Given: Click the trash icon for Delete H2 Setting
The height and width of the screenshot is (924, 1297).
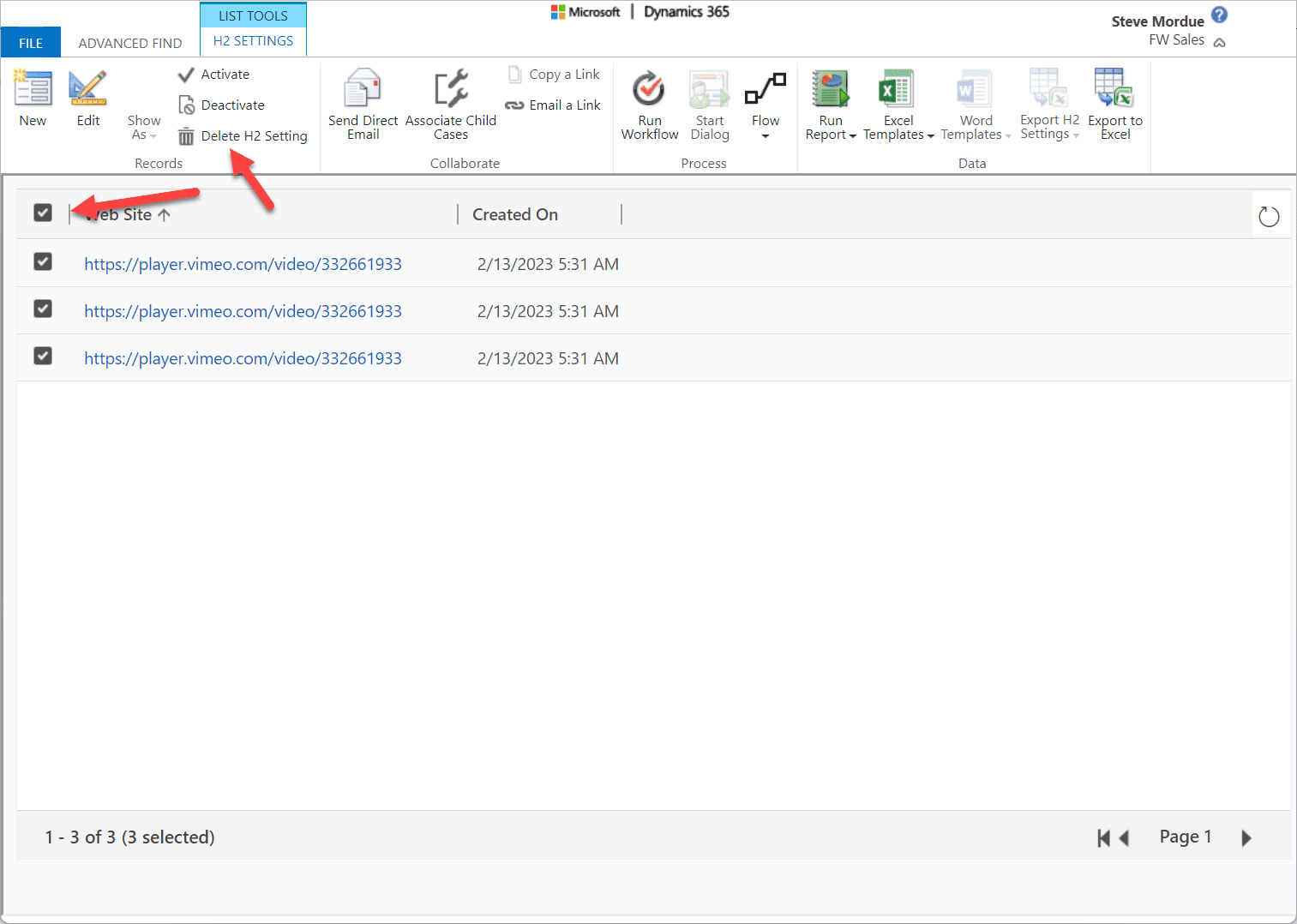Looking at the screenshot, I should [x=186, y=136].
